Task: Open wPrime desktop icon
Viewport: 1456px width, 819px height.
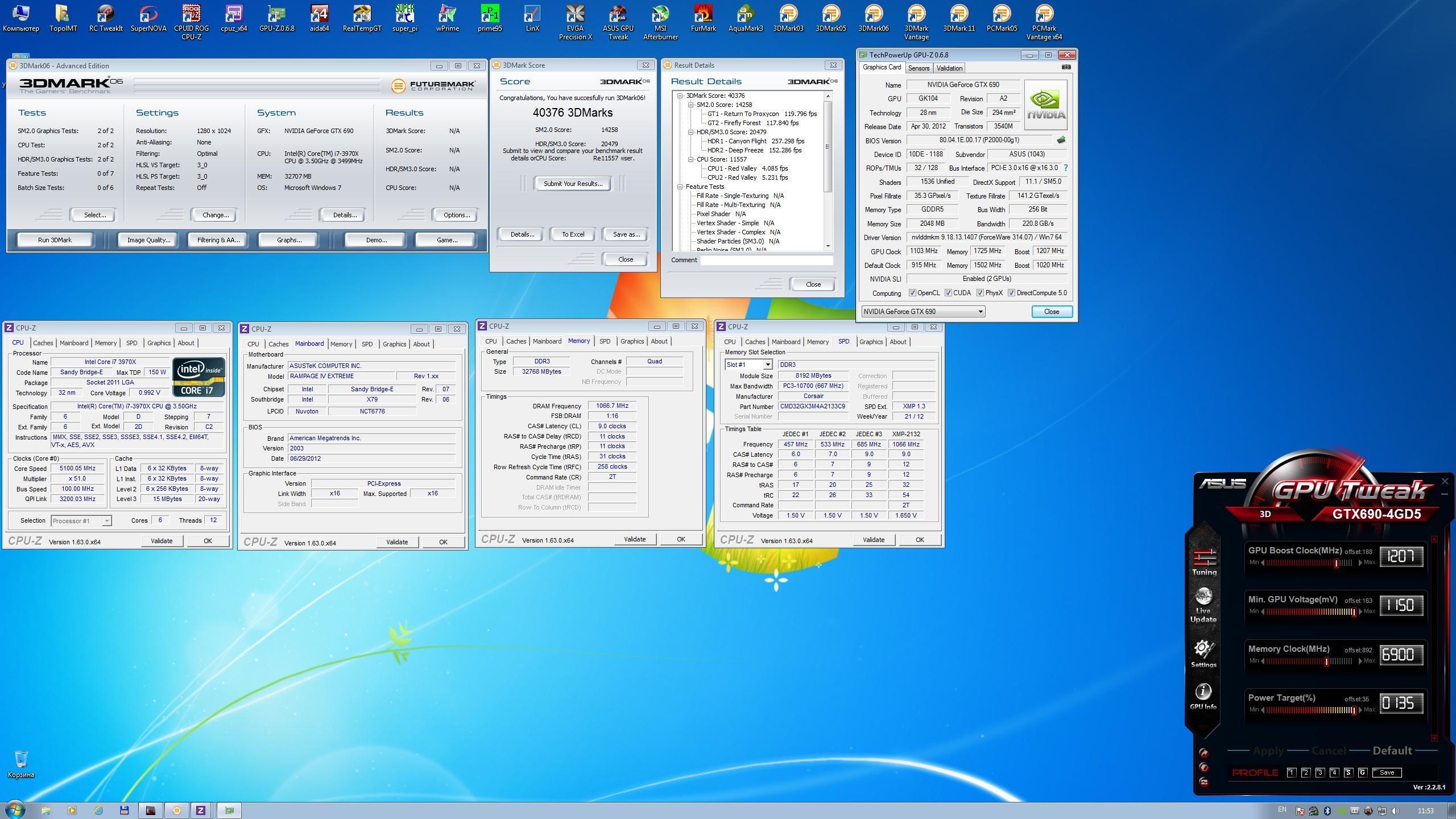Action: (x=447, y=18)
